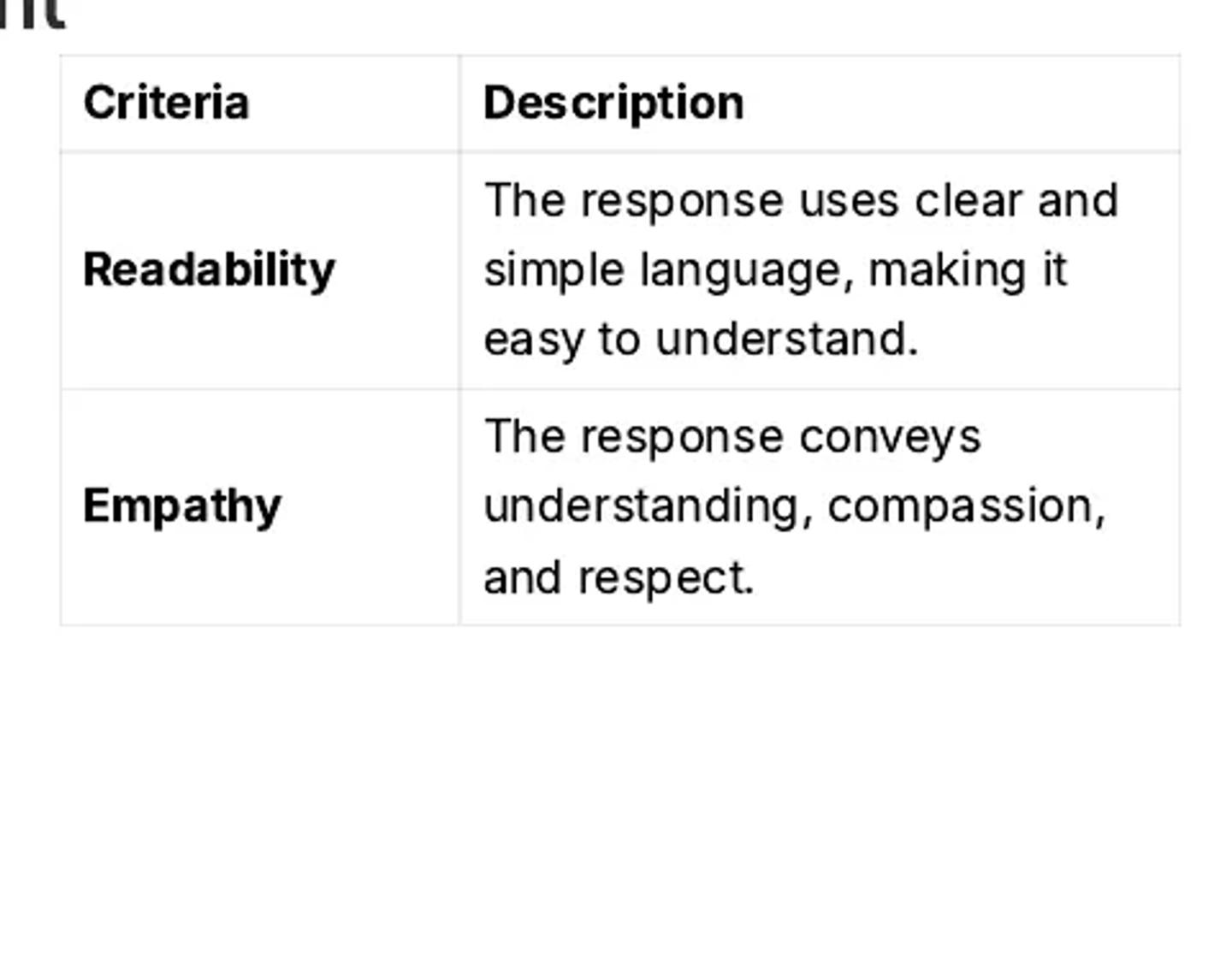1232x975 pixels.
Task: Click the Readability description cell text
Action: pos(801,269)
